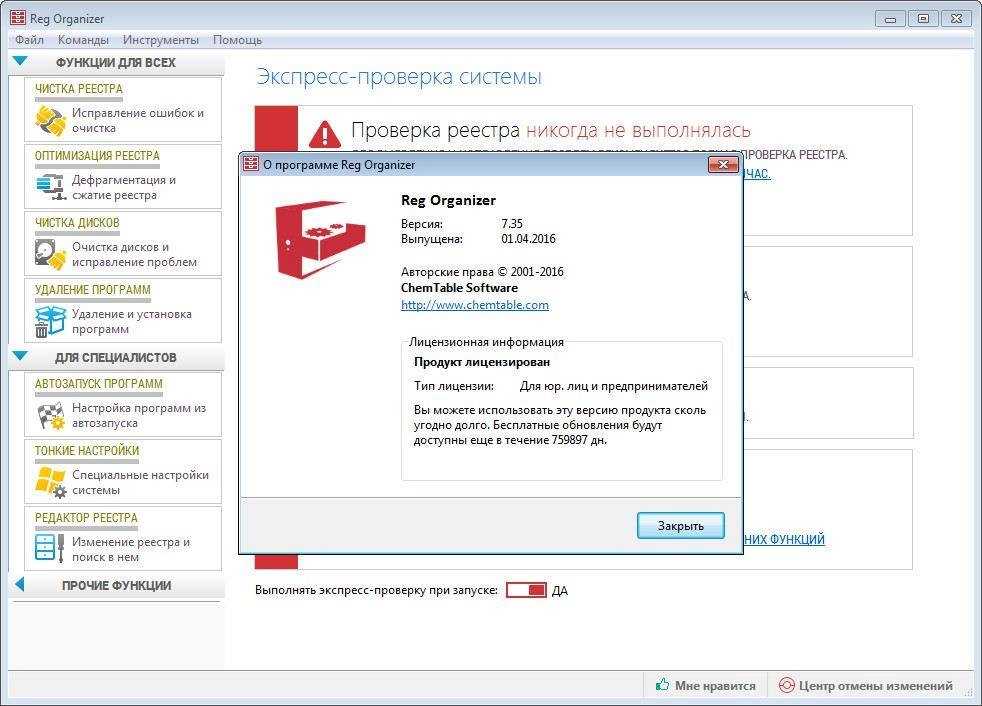This screenshot has width=982, height=706.
Task: Click 'Специальные настройки системы' text
Action: tap(140, 482)
